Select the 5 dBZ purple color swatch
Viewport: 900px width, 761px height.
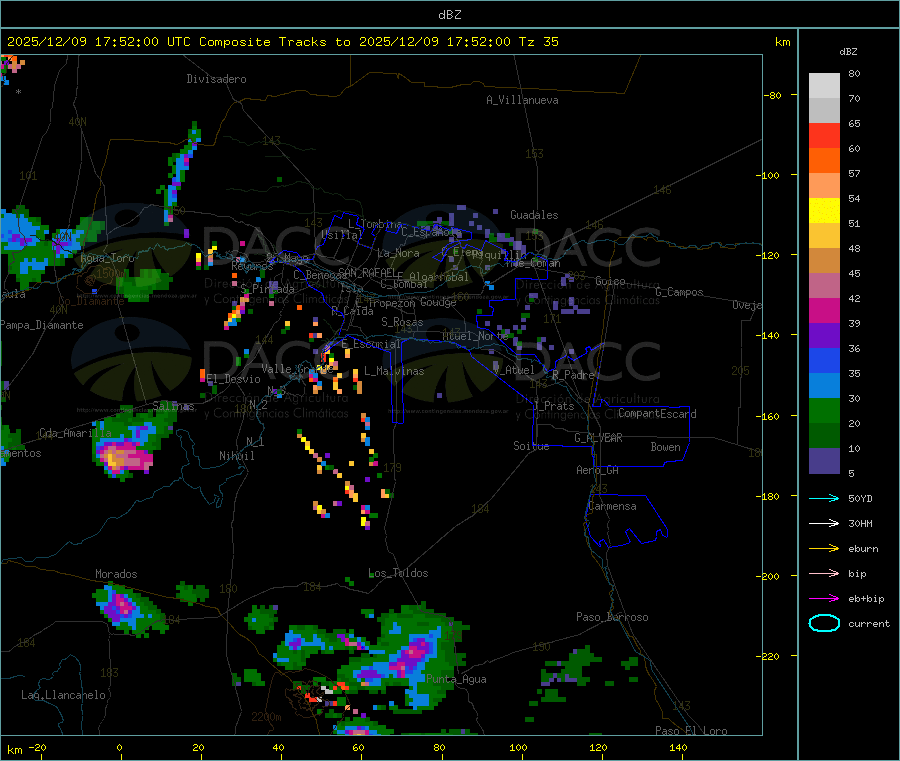point(824,461)
